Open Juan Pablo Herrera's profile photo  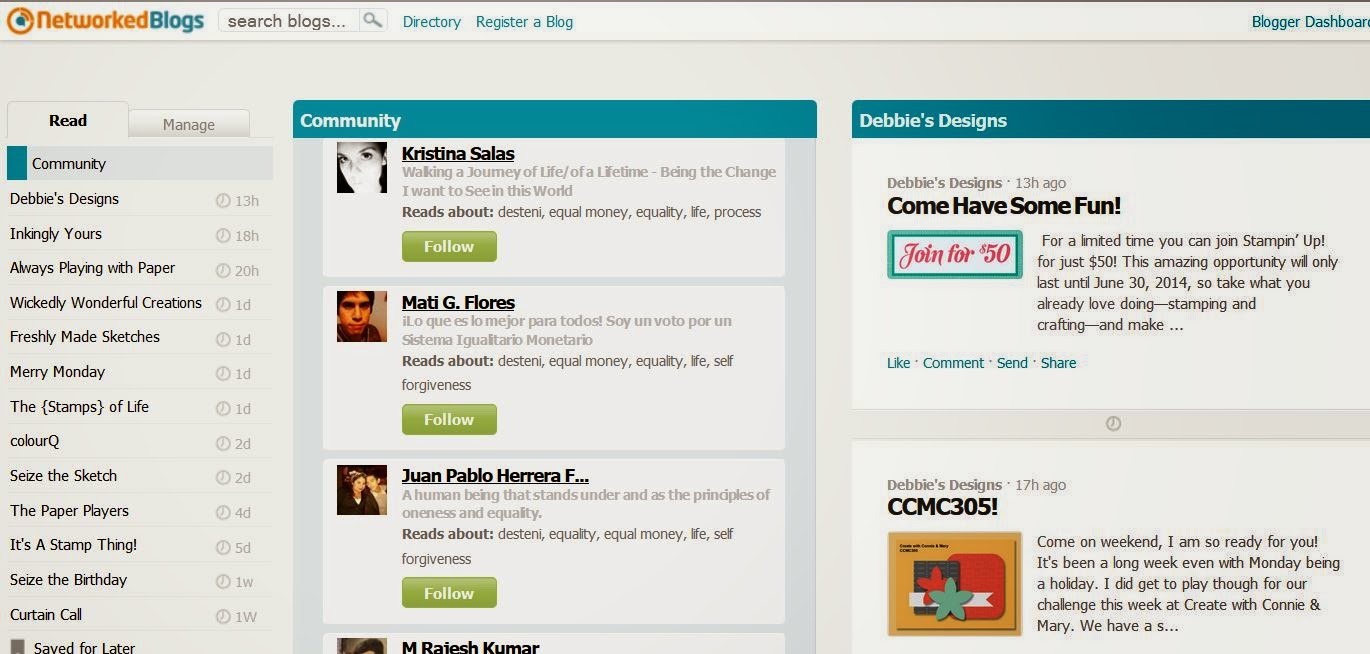point(362,490)
